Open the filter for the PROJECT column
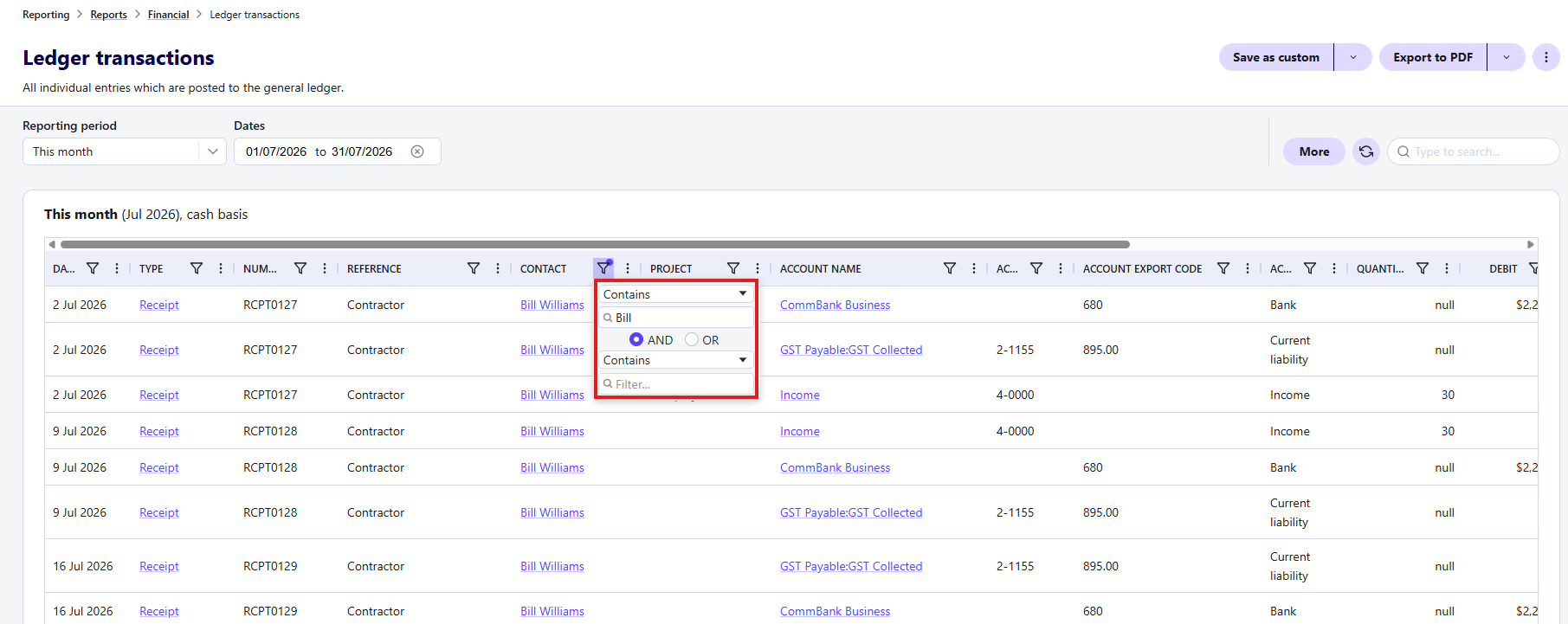Viewport: 1568px width, 624px height. (733, 268)
